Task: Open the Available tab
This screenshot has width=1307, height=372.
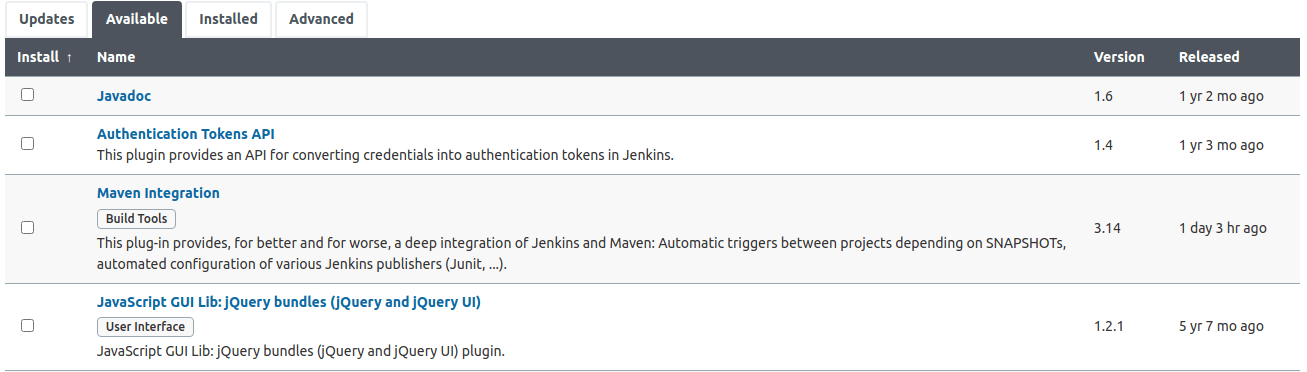Action: (x=136, y=19)
